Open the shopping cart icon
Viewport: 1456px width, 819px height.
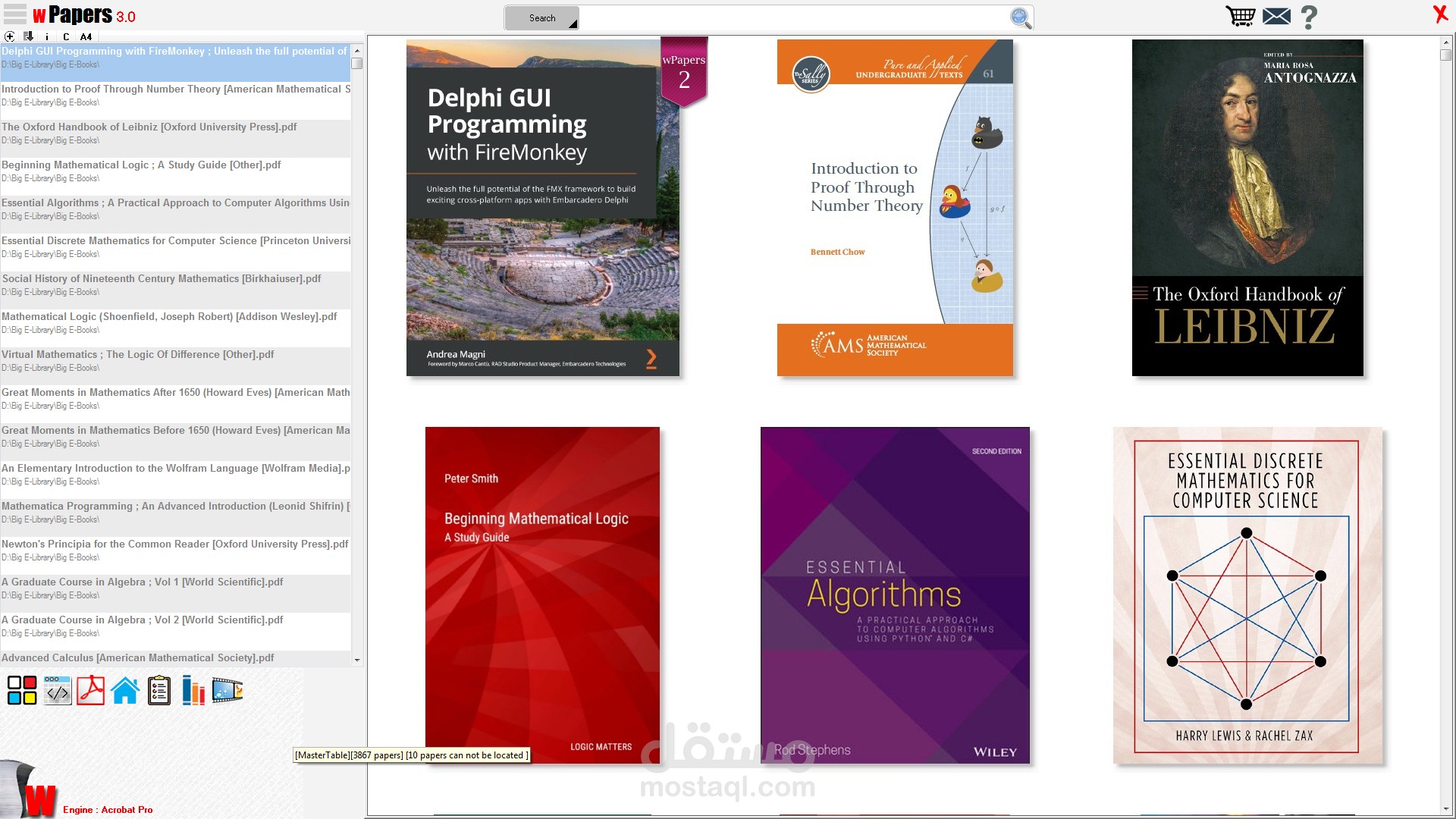(1241, 16)
